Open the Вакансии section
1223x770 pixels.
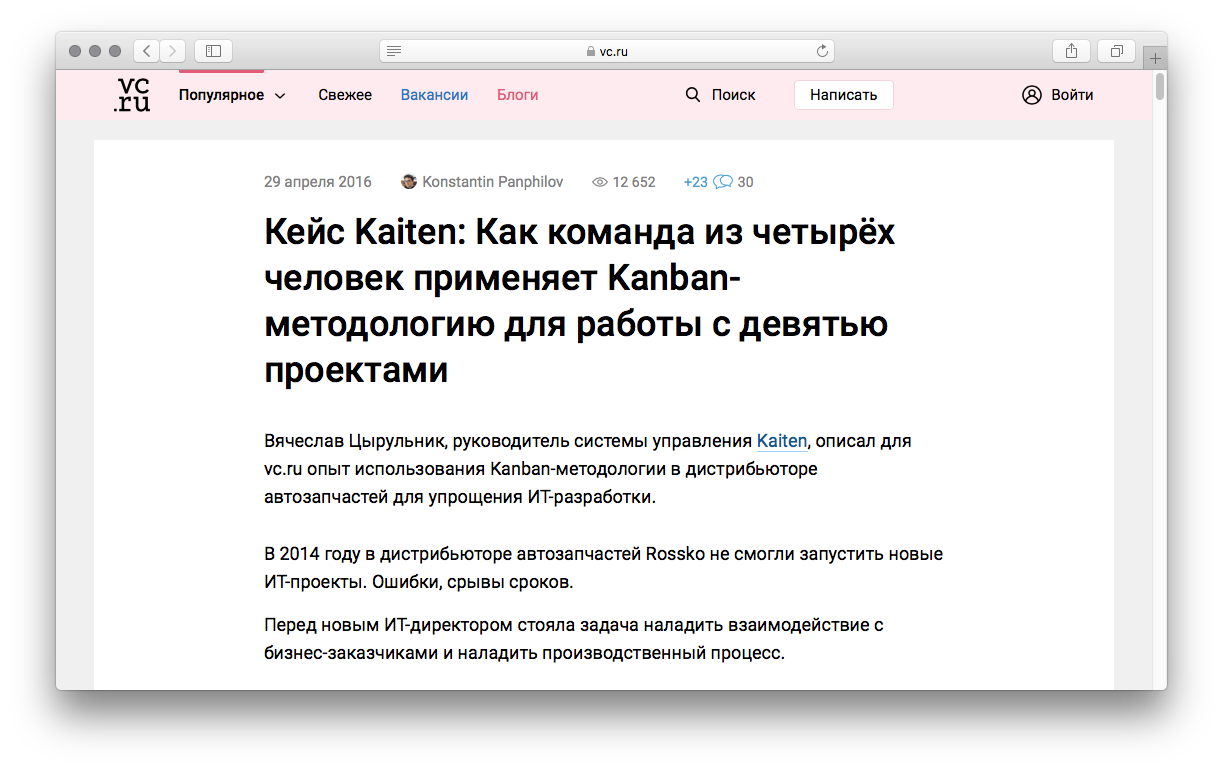[x=434, y=95]
